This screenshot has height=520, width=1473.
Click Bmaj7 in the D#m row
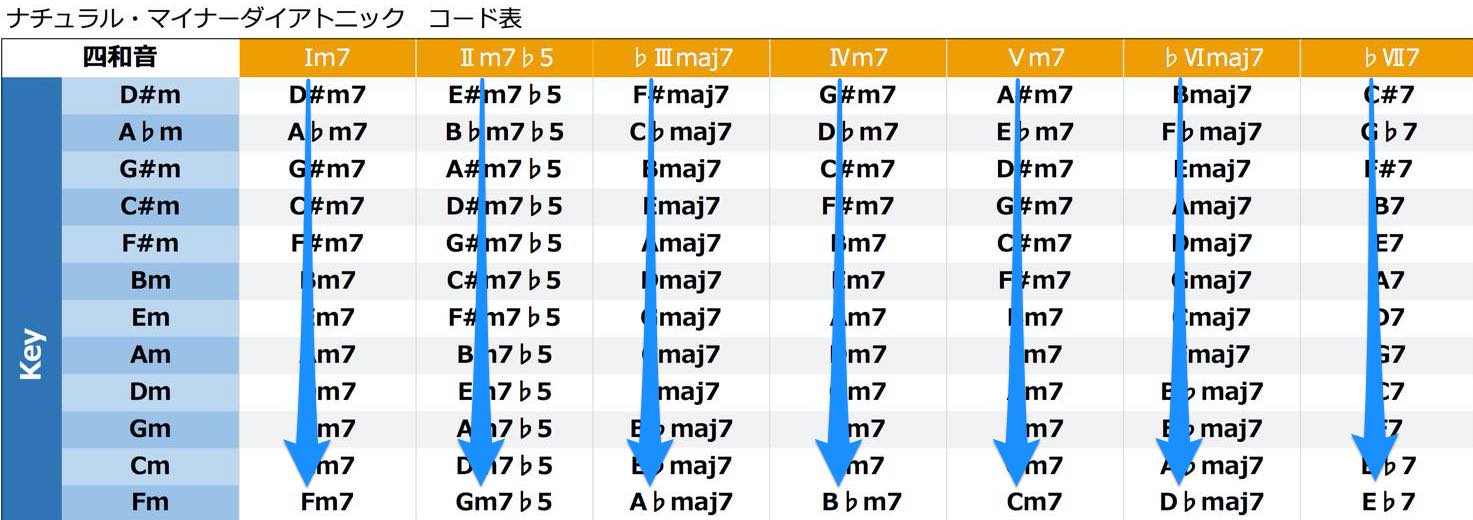coord(1212,95)
